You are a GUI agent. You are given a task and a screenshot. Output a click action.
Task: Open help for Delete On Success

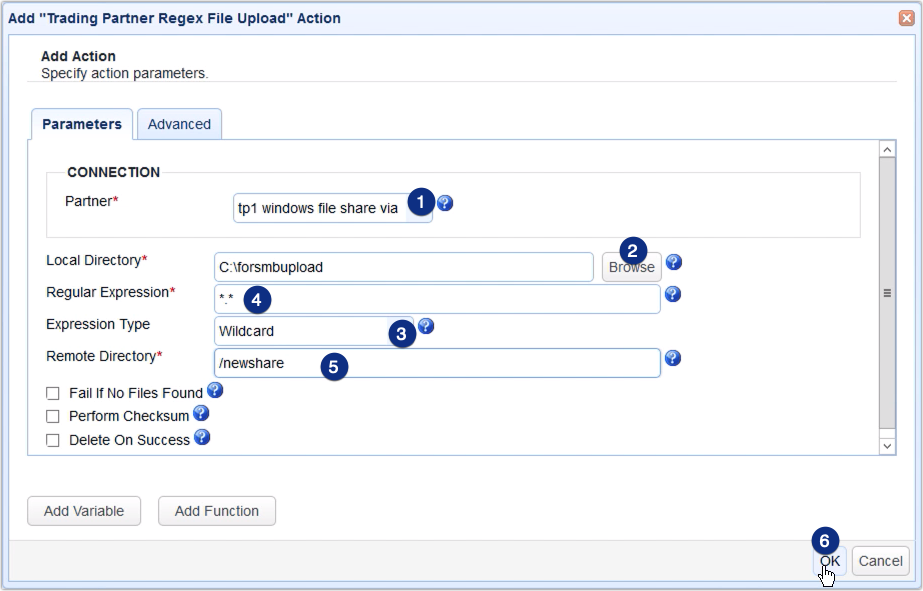click(x=200, y=438)
